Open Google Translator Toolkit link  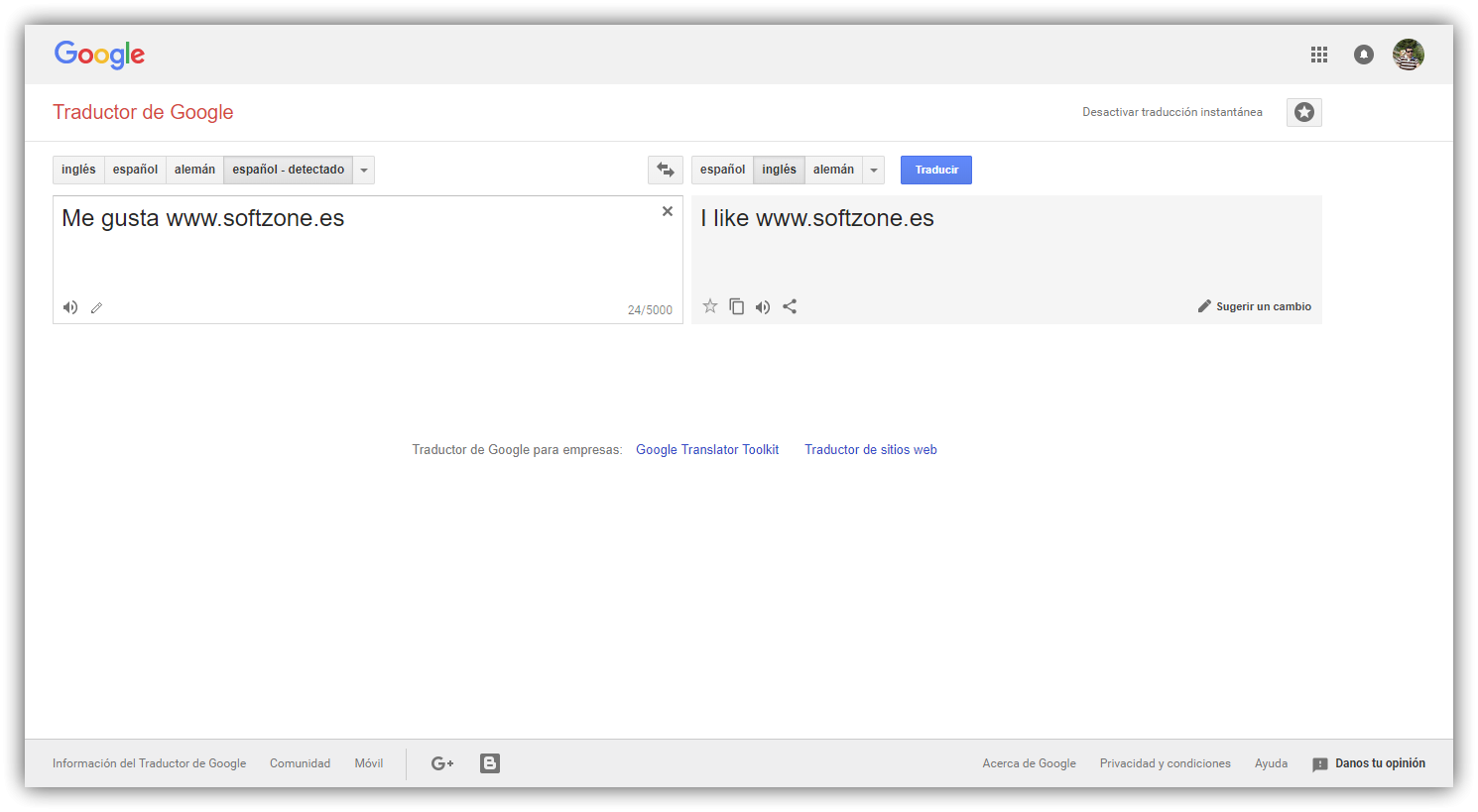pyautogui.click(x=707, y=450)
